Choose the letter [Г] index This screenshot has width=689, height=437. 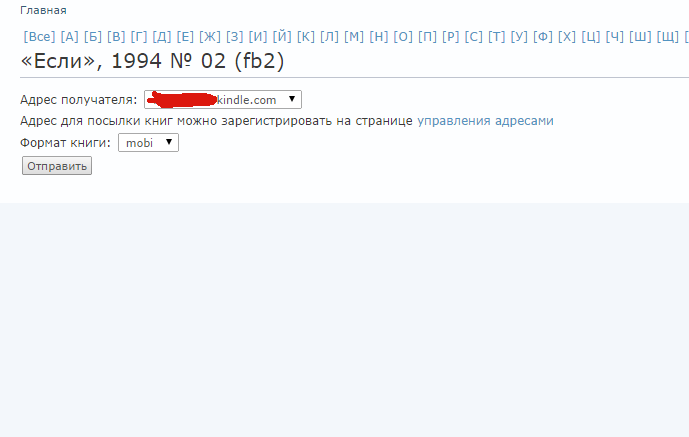coord(139,36)
